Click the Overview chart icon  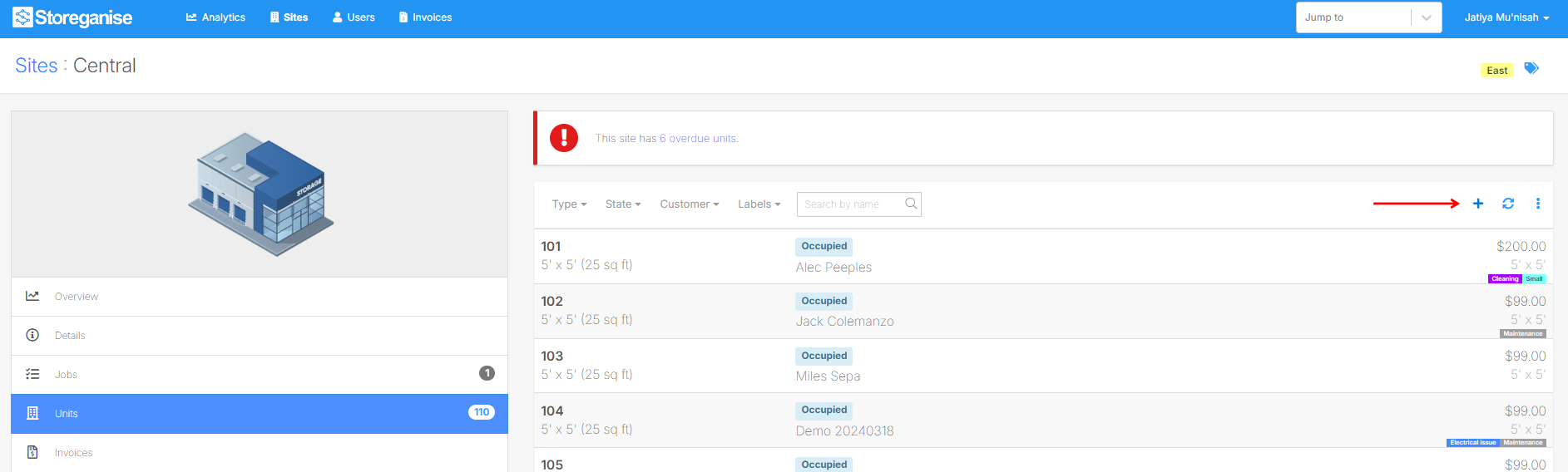click(32, 296)
